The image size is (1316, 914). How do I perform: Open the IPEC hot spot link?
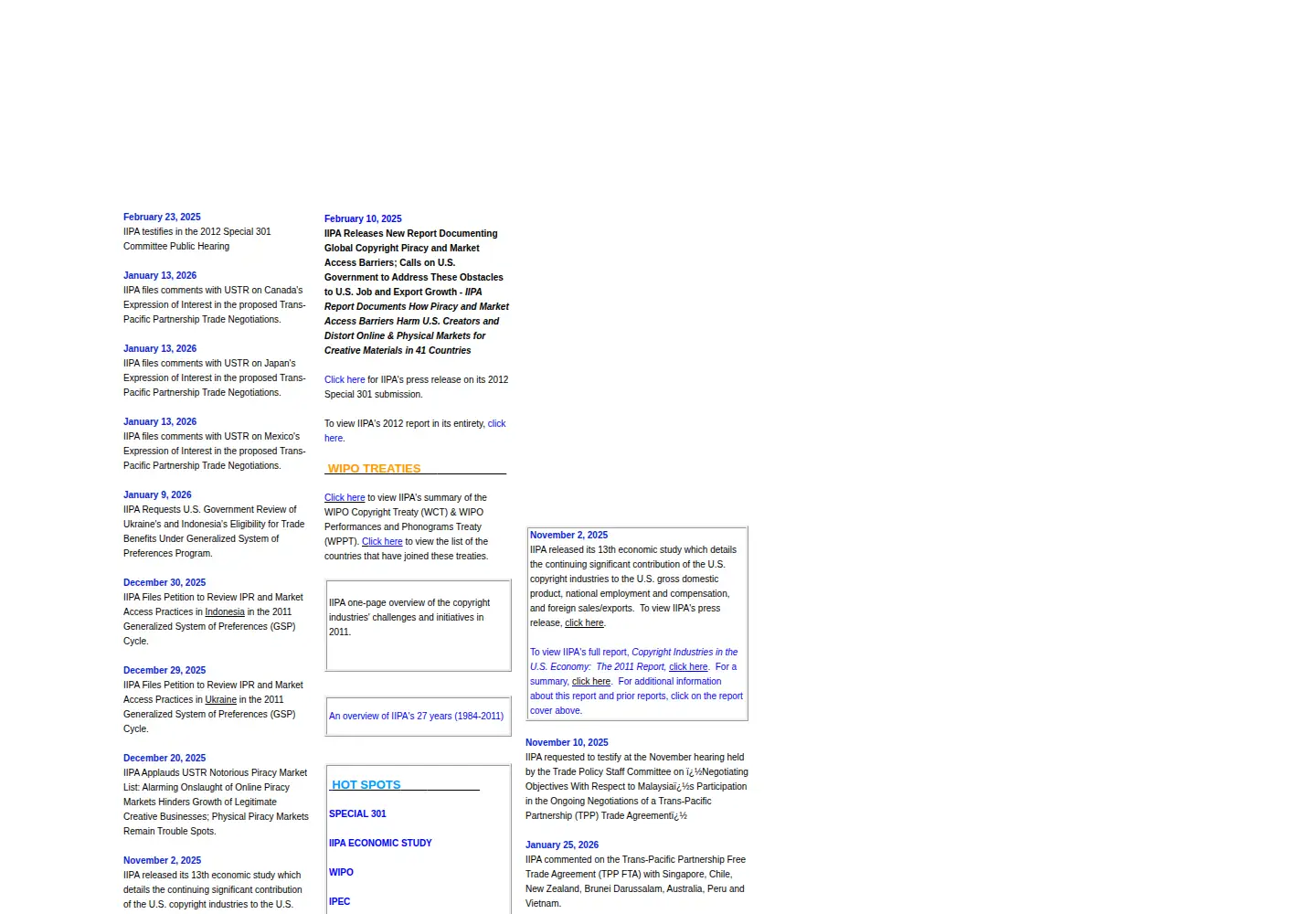[339, 901]
